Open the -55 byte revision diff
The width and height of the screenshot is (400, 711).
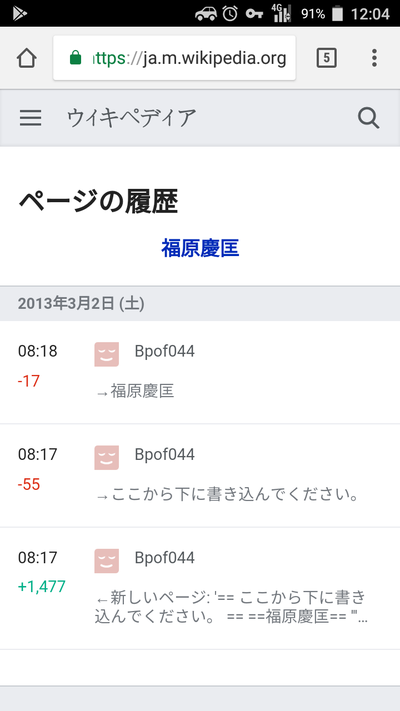click(x=200, y=476)
